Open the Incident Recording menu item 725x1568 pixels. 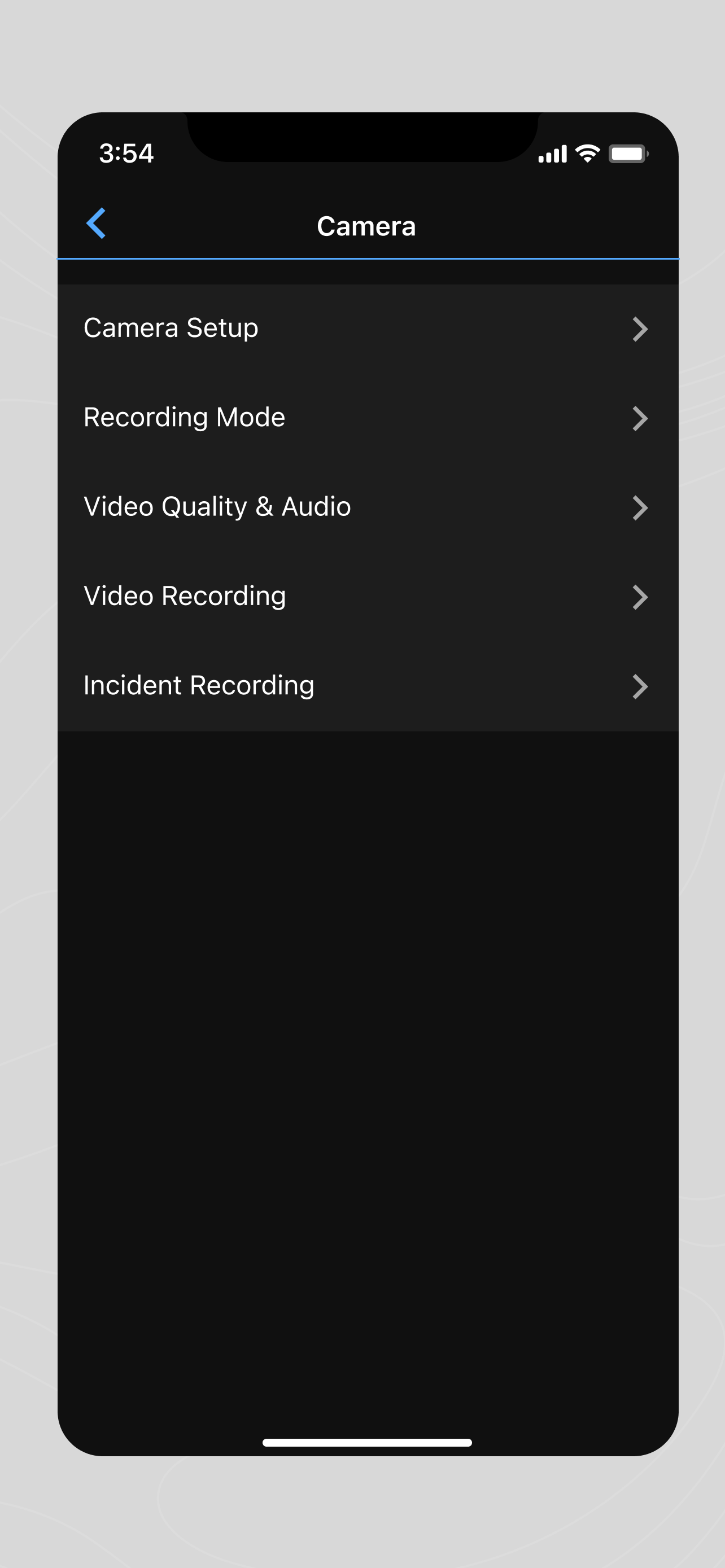point(368,686)
